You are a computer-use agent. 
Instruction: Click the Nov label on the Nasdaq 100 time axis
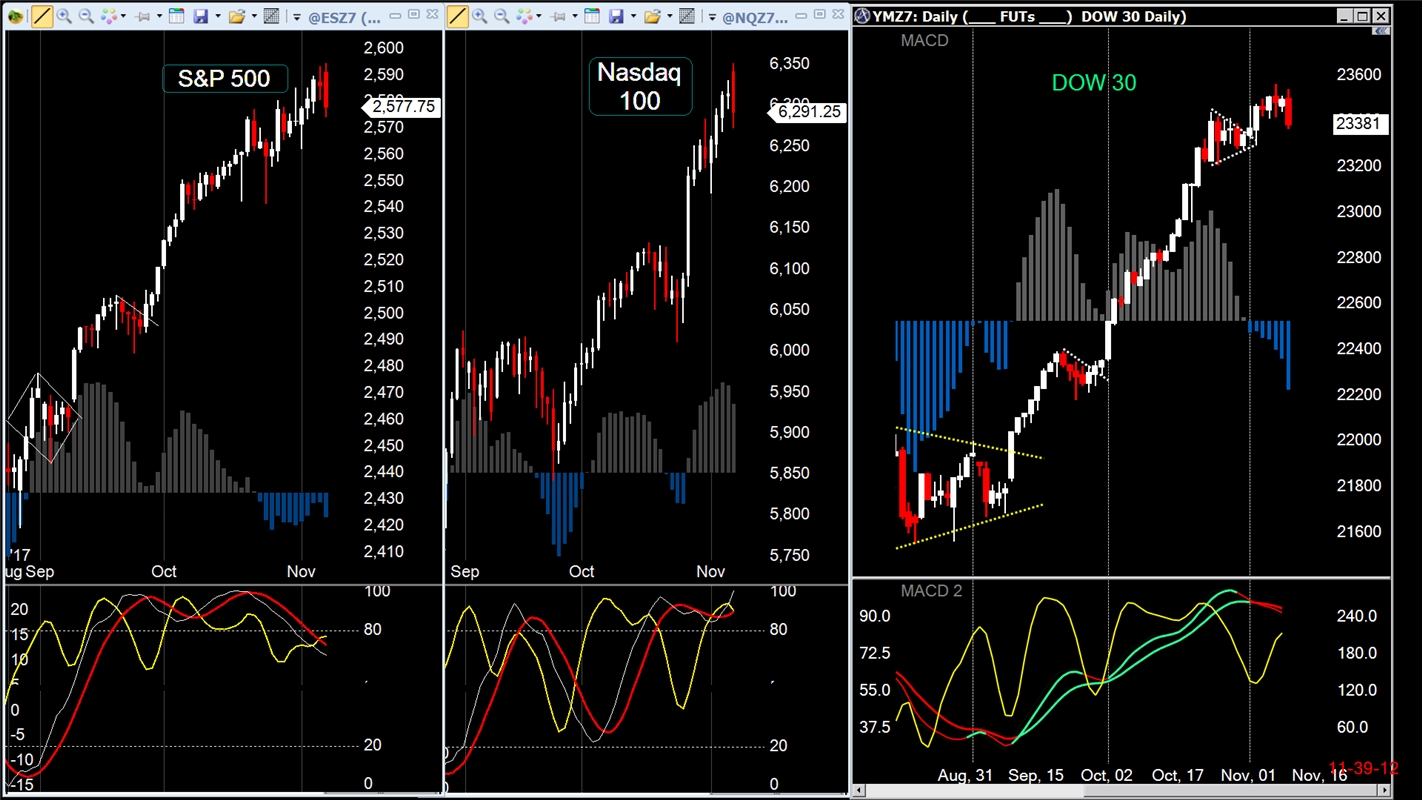click(710, 572)
